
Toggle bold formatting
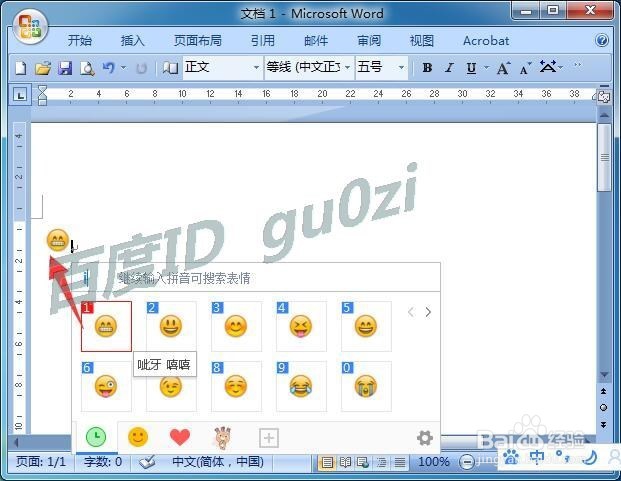(x=427, y=68)
